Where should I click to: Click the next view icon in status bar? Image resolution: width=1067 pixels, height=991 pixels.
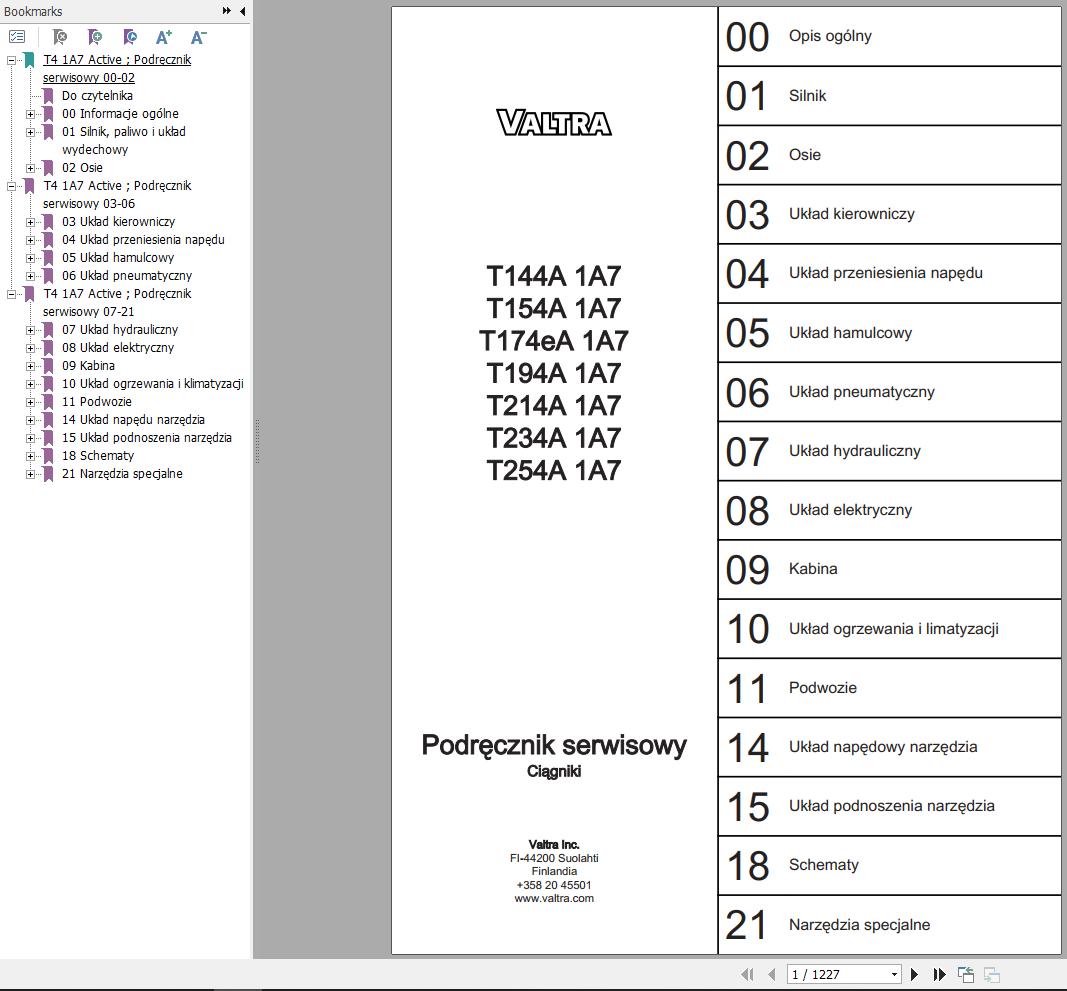(x=991, y=975)
